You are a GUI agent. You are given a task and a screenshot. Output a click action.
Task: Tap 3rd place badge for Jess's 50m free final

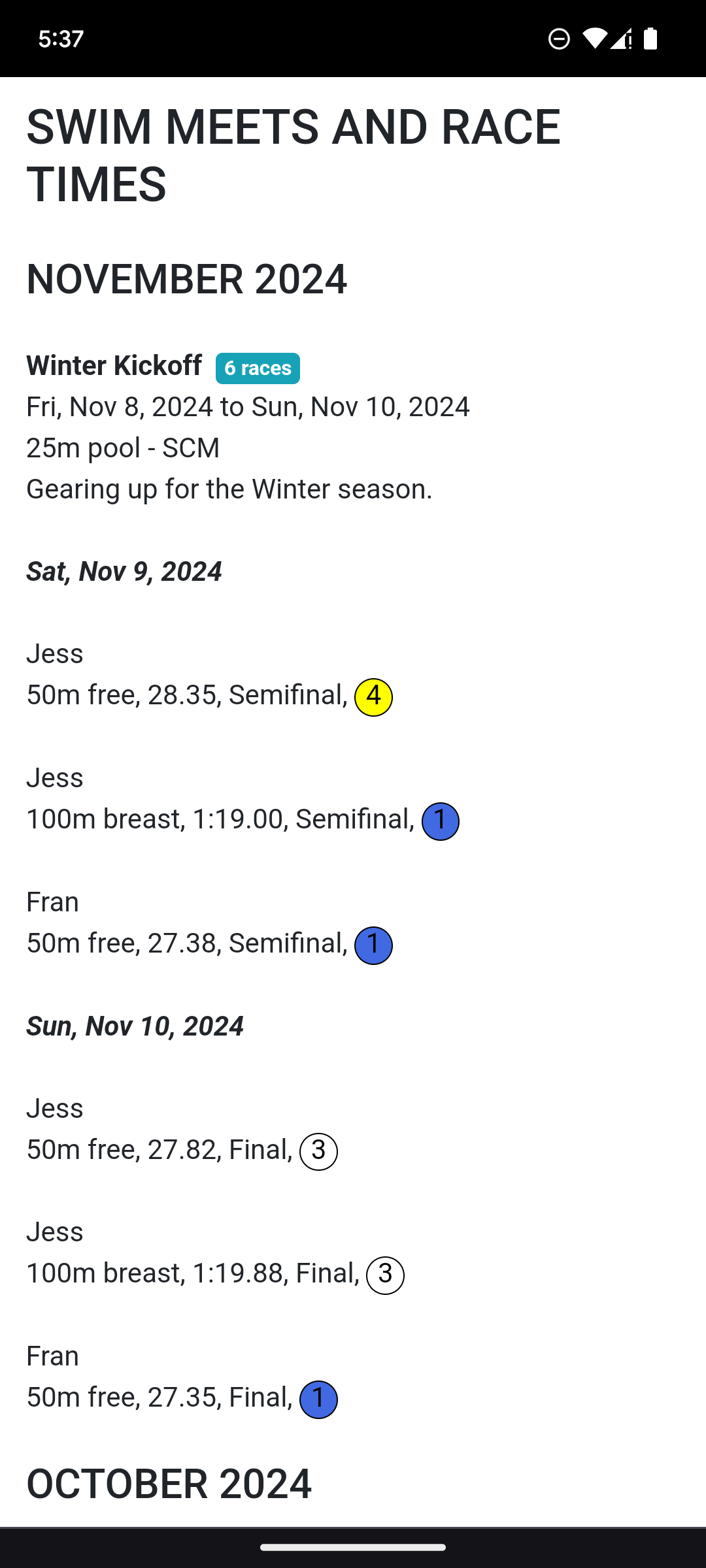(318, 1151)
